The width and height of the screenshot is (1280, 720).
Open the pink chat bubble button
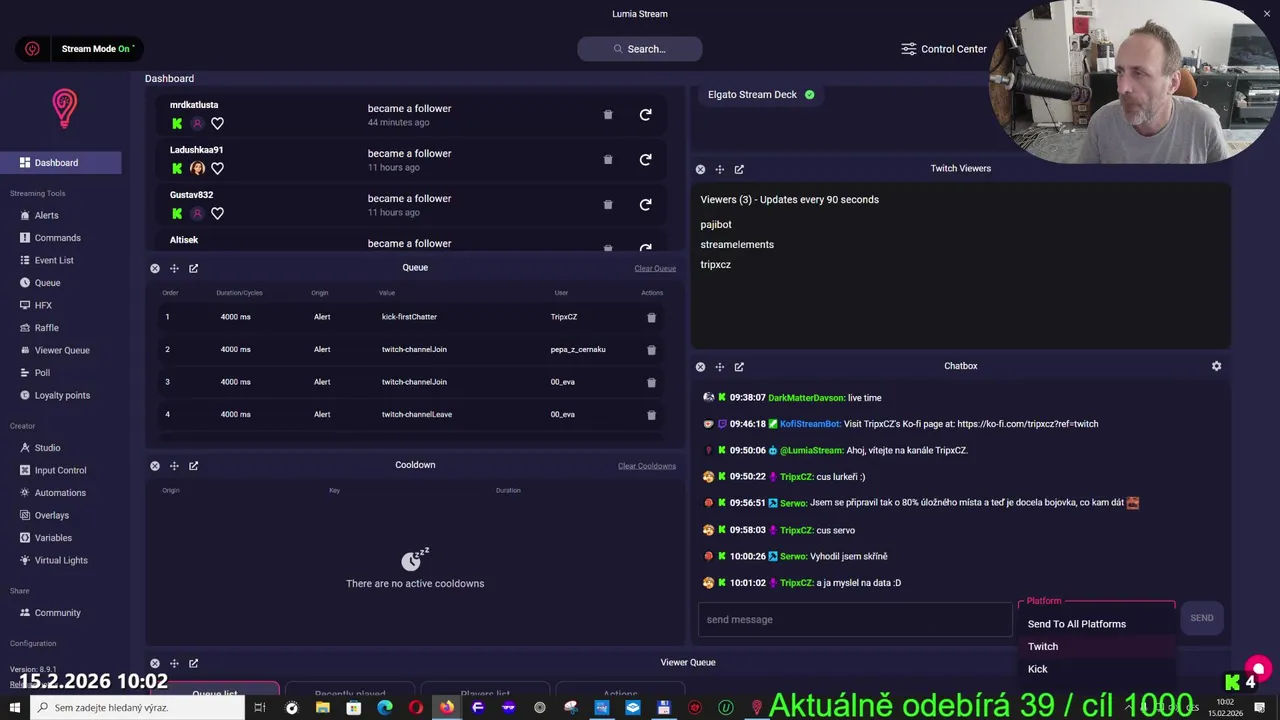coord(1258,669)
